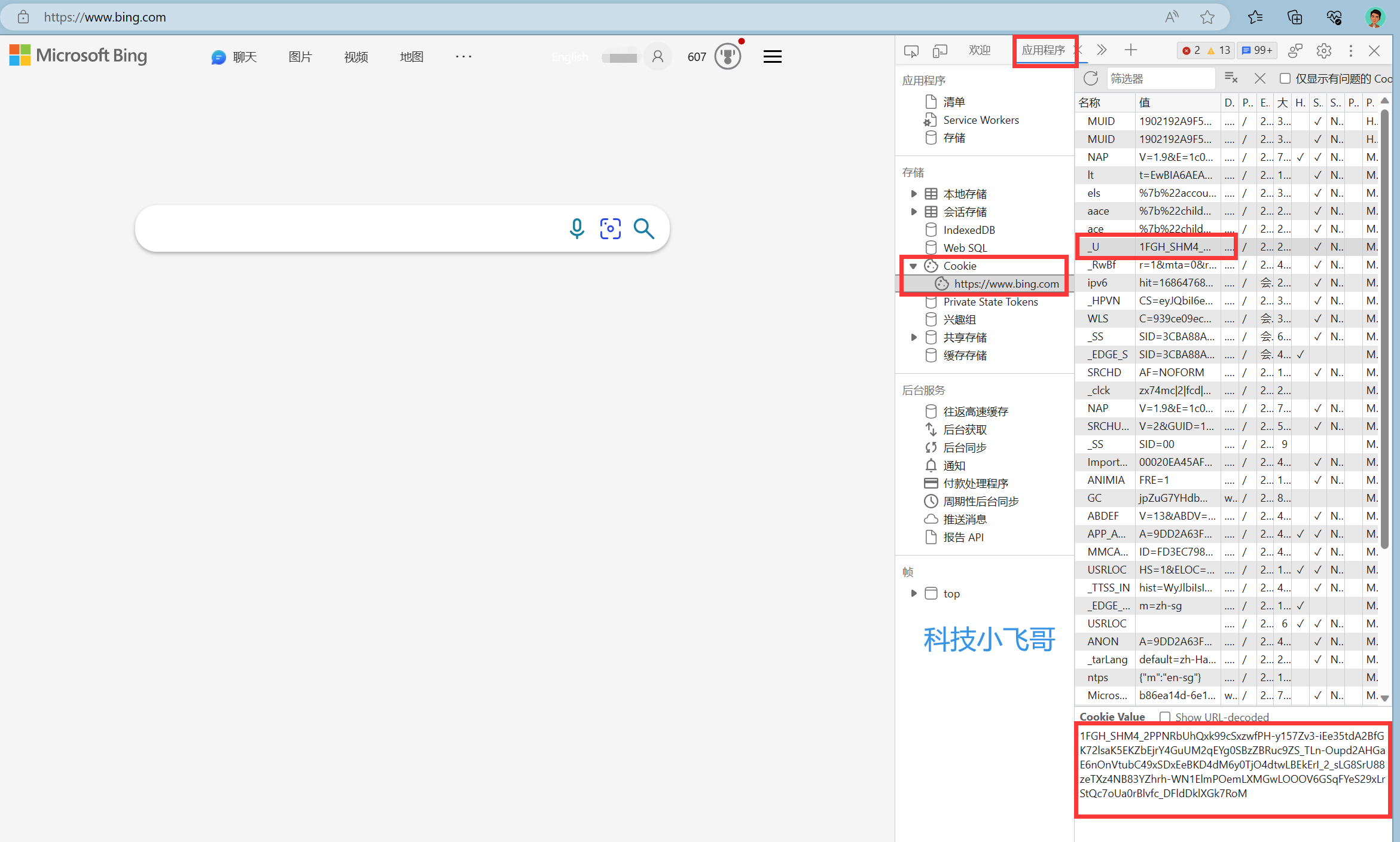Click the Microsoft Bing logo
Viewport: 1400px width, 842px height.
(78, 56)
